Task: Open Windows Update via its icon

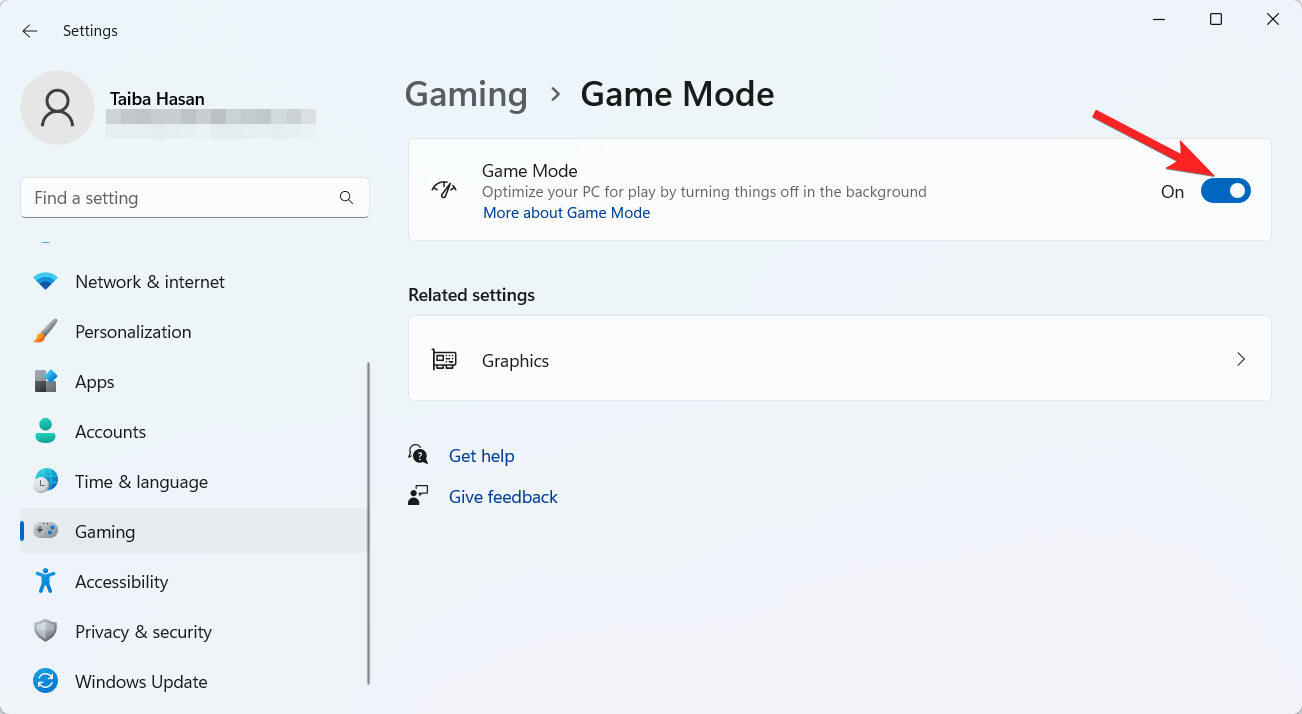Action: pos(46,681)
